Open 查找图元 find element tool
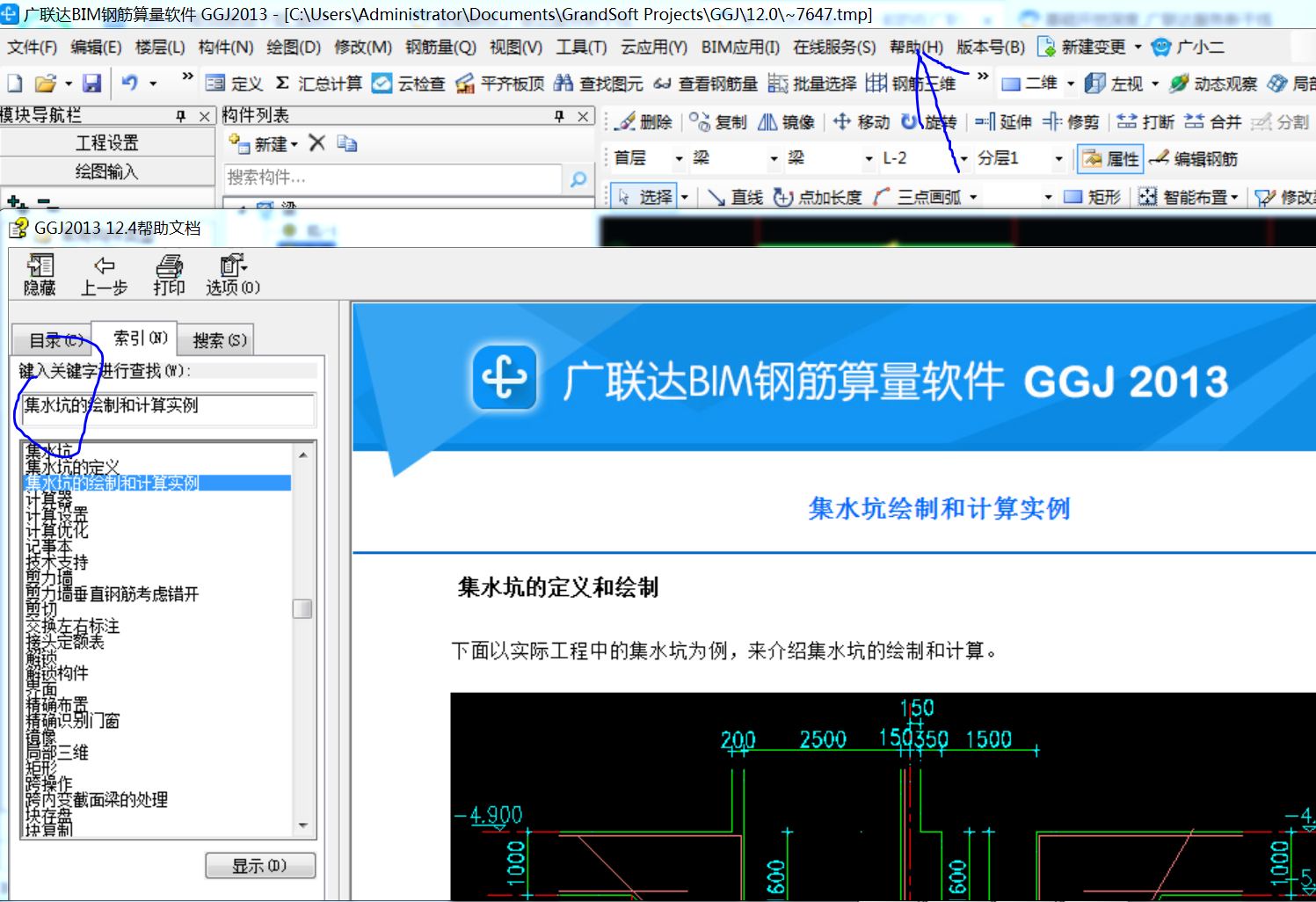Image resolution: width=1316 pixels, height=902 pixels. 599,83
